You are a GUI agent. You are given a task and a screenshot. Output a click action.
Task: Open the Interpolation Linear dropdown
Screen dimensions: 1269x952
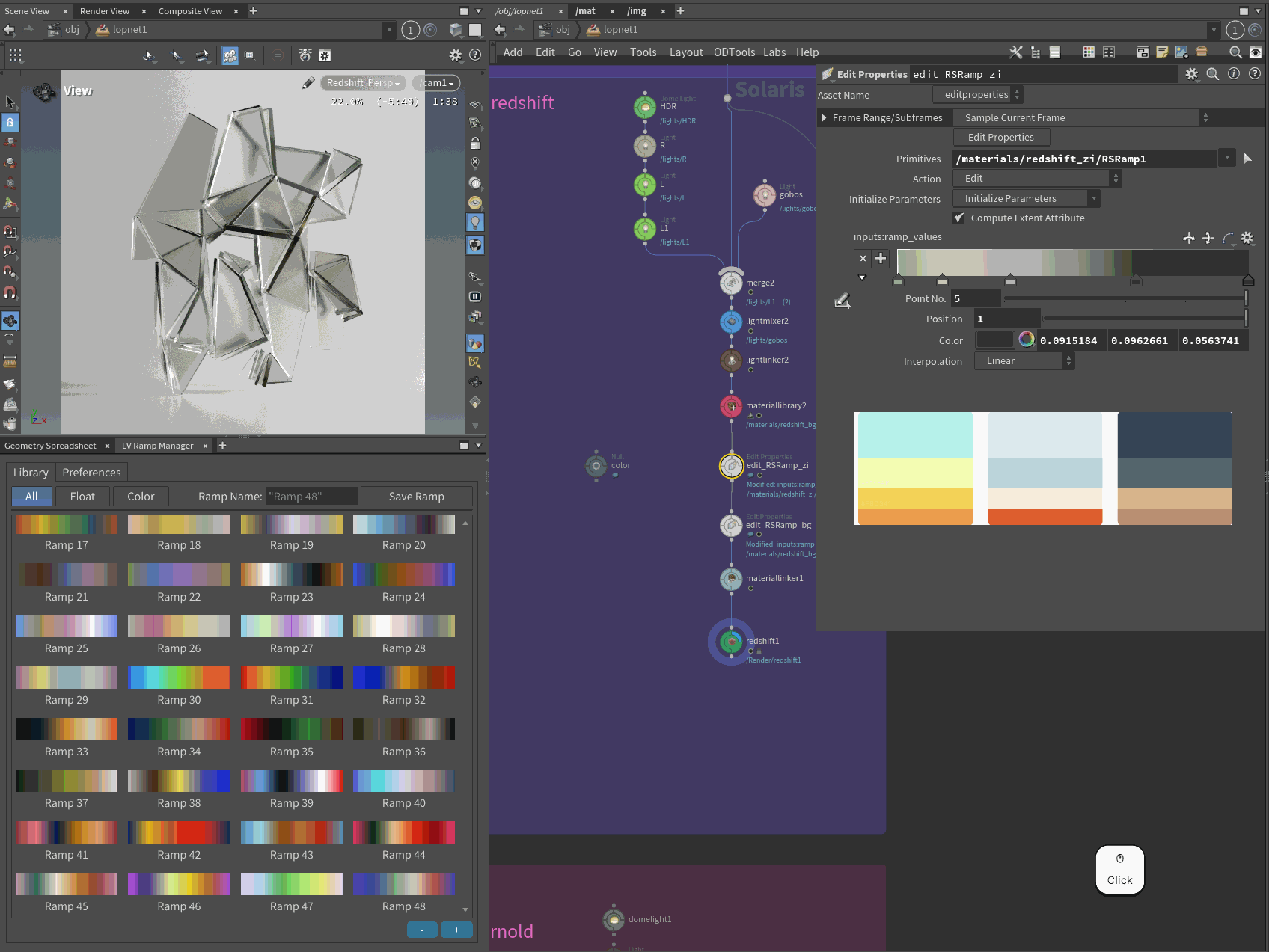tap(1025, 360)
